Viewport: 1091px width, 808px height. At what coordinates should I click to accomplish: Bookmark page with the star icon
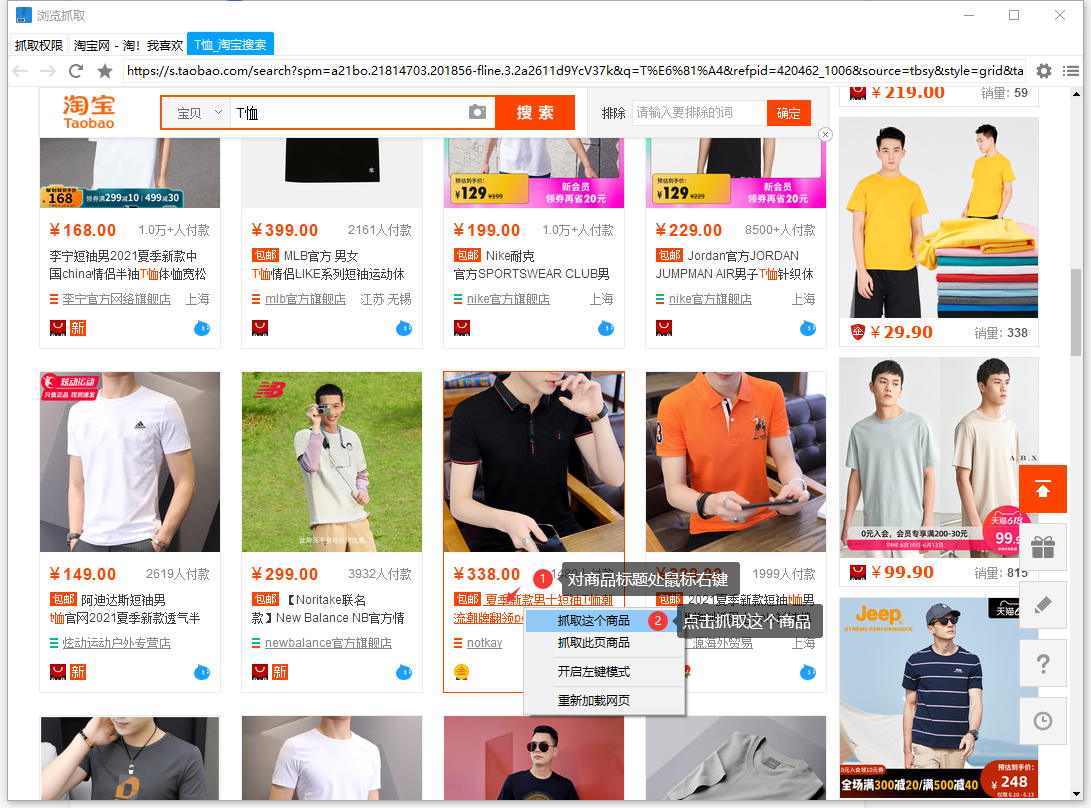105,71
